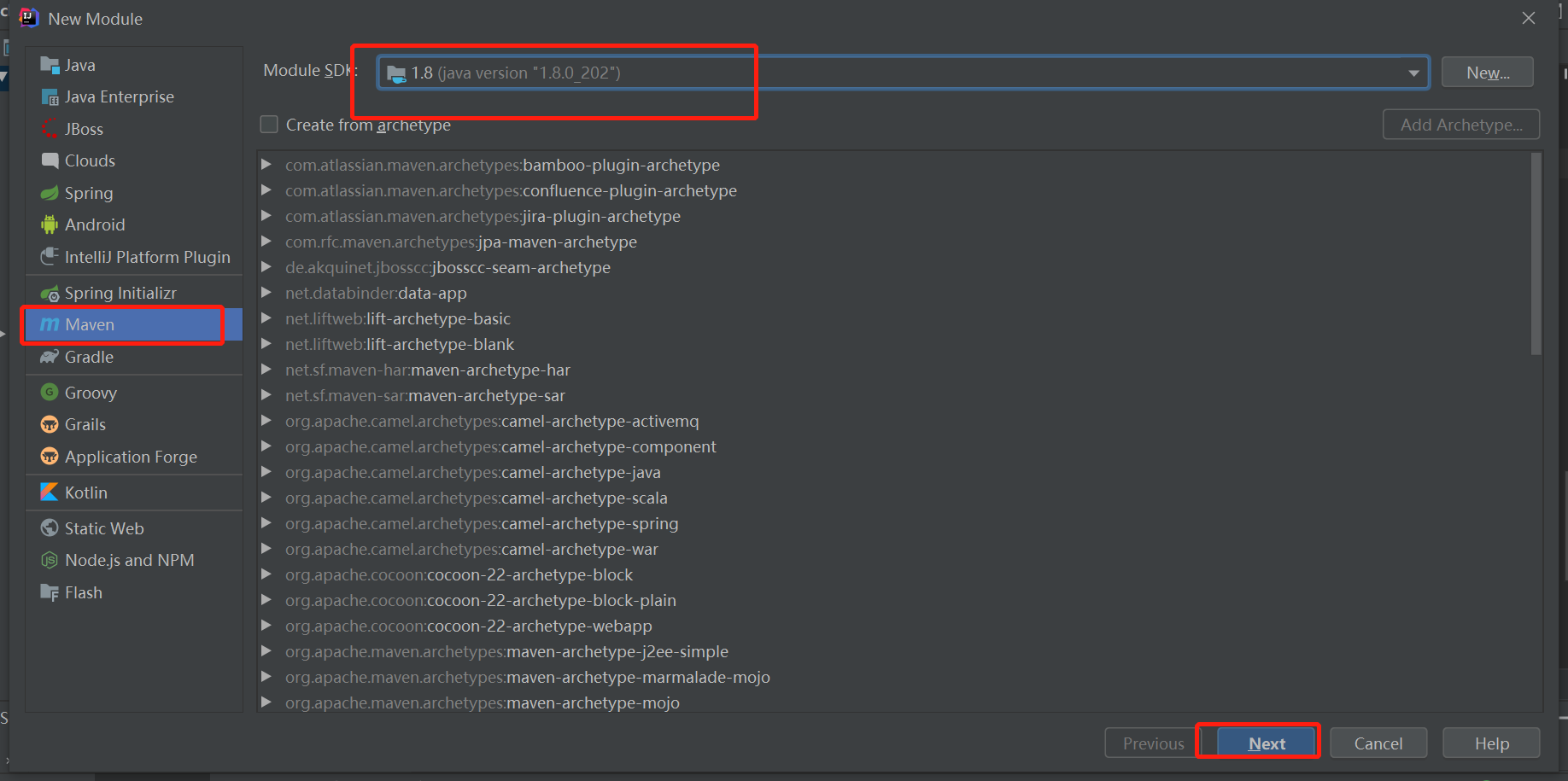Click the archetype list vertical scrollbar
The width and height of the screenshot is (1568, 781).
pos(1536,254)
